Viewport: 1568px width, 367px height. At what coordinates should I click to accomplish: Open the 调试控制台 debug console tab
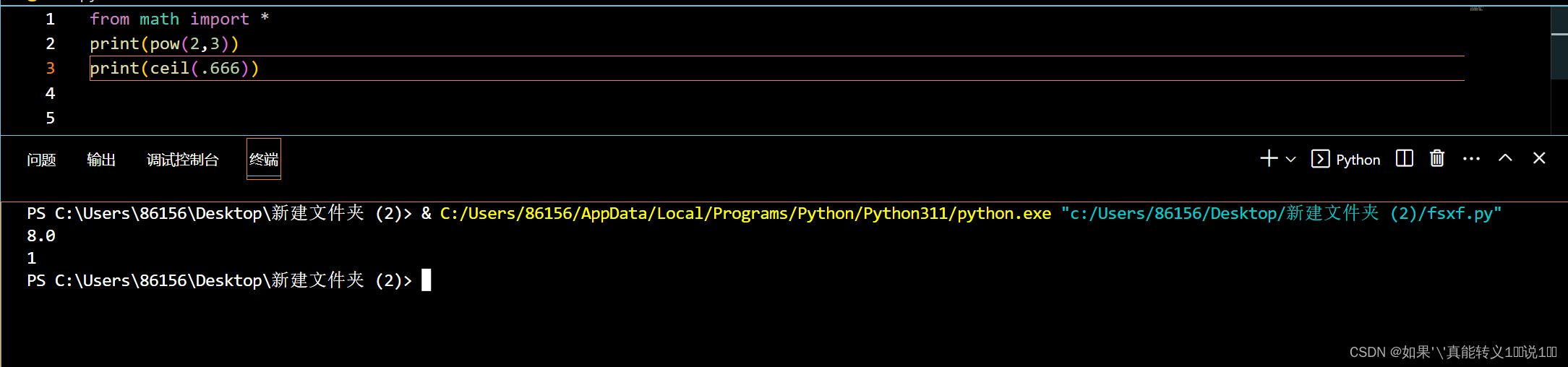click(183, 160)
